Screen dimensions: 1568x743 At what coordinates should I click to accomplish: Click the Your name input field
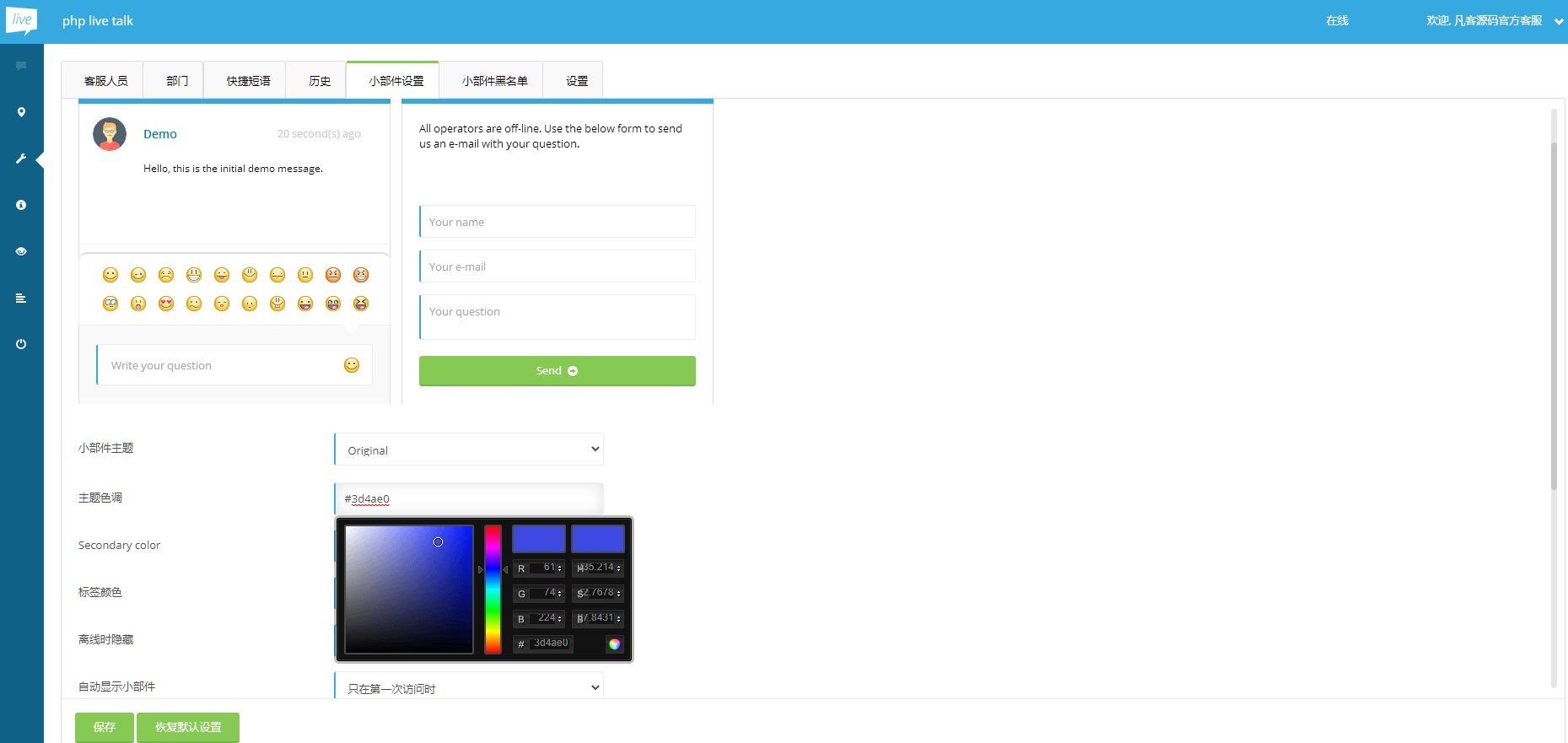[558, 222]
